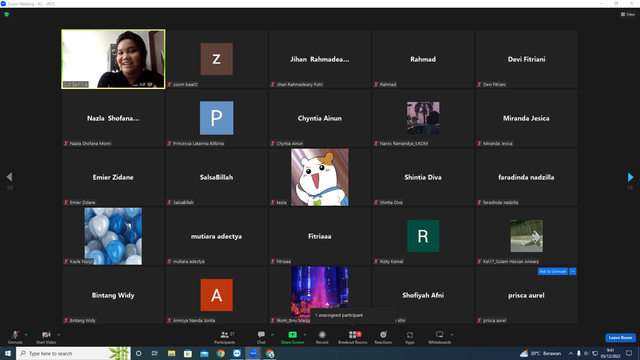
Task: Go to next participants page arrow
Action: [x=630, y=177]
